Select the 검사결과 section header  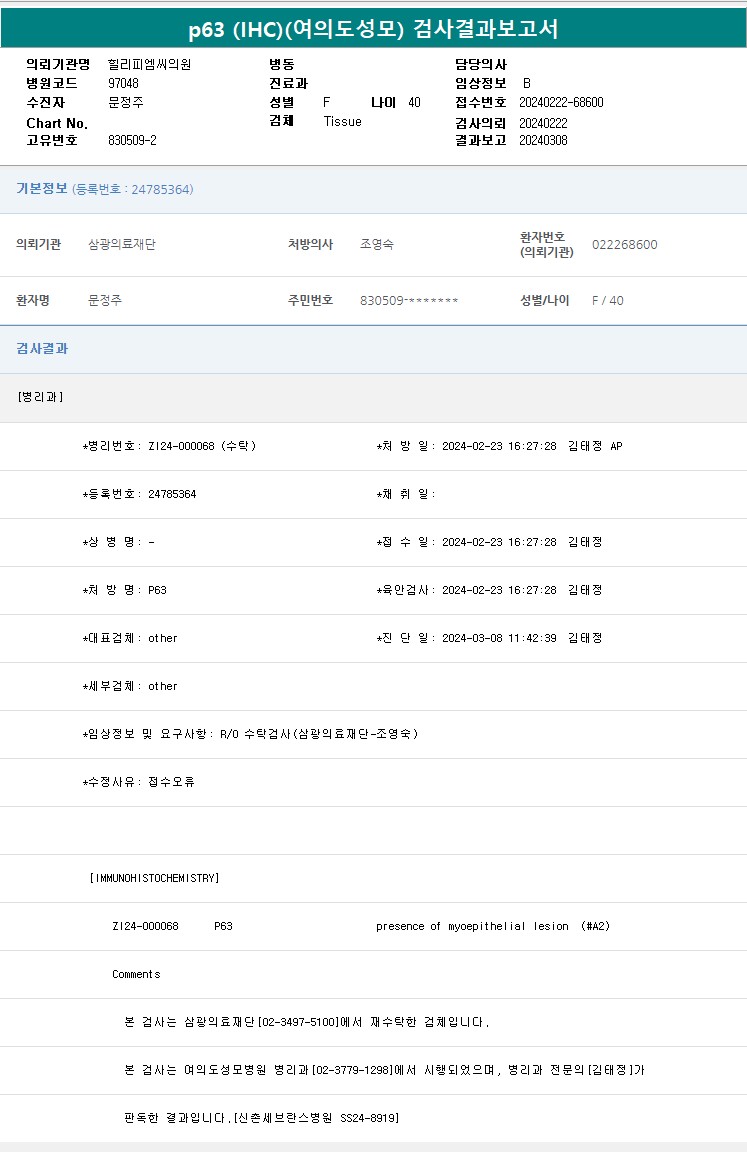pyautogui.click(x=42, y=349)
